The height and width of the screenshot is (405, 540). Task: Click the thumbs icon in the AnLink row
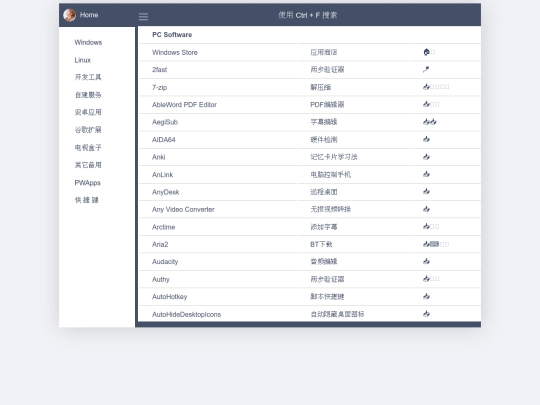(x=426, y=174)
